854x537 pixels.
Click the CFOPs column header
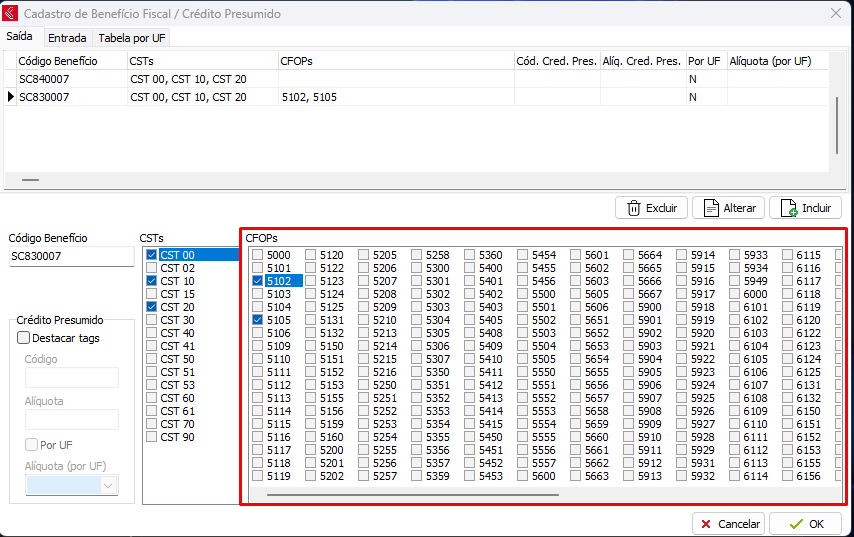(395, 61)
